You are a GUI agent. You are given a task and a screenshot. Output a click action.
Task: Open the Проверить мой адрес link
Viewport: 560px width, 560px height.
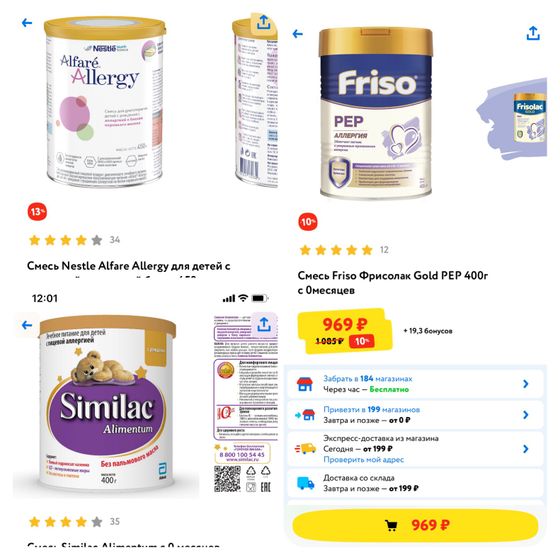coord(363,460)
